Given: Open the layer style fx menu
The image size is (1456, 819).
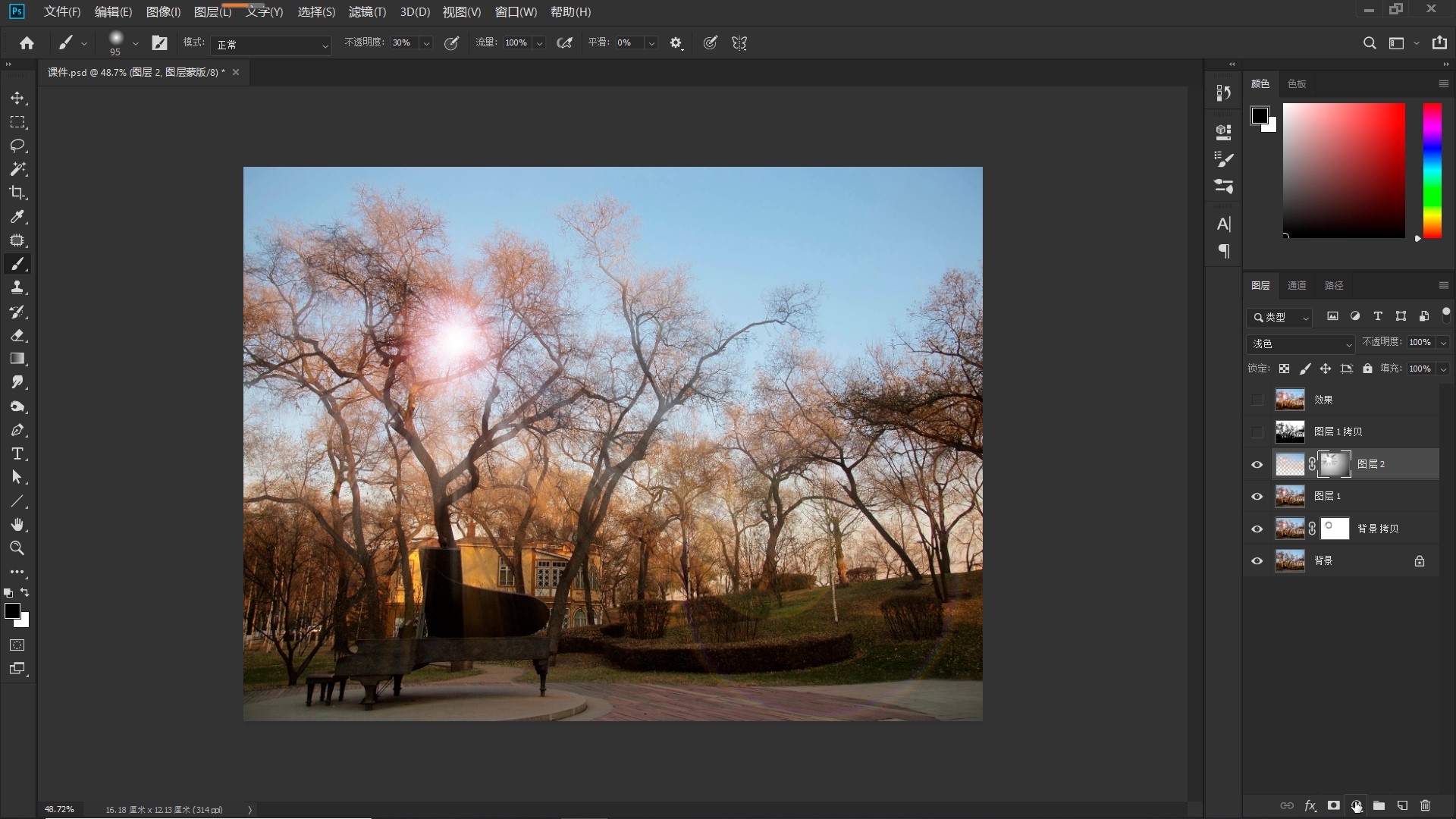Looking at the screenshot, I should (x=1310, y=805).
